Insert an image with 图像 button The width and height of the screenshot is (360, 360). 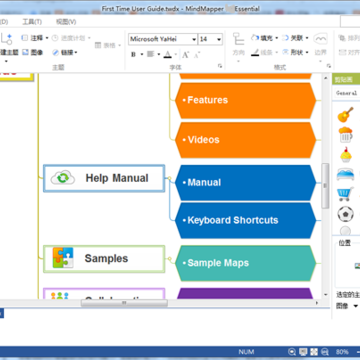coord(33,52)
